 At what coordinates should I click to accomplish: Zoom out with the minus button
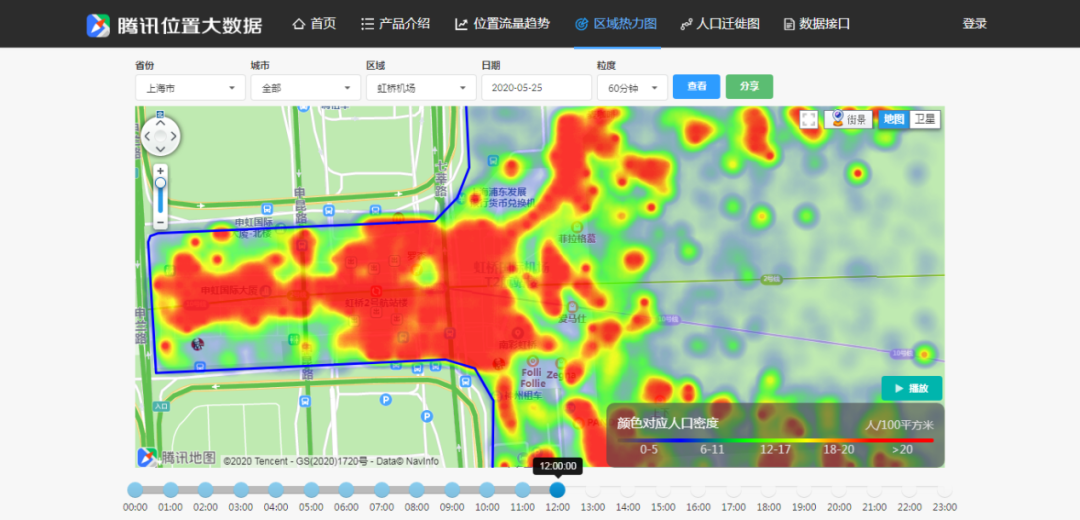(x=160, y=222)
